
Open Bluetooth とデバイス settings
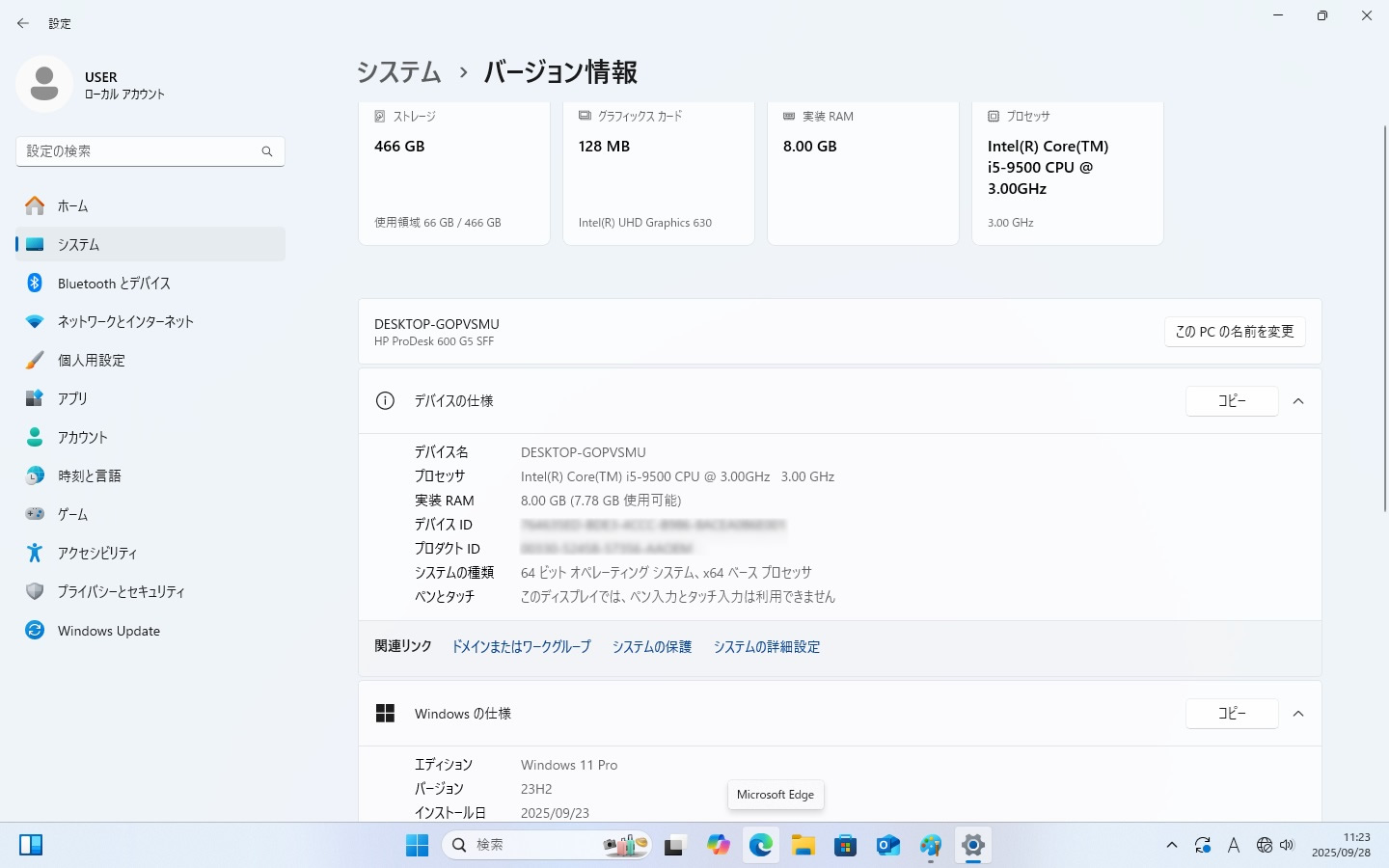(x=114, y=284)
